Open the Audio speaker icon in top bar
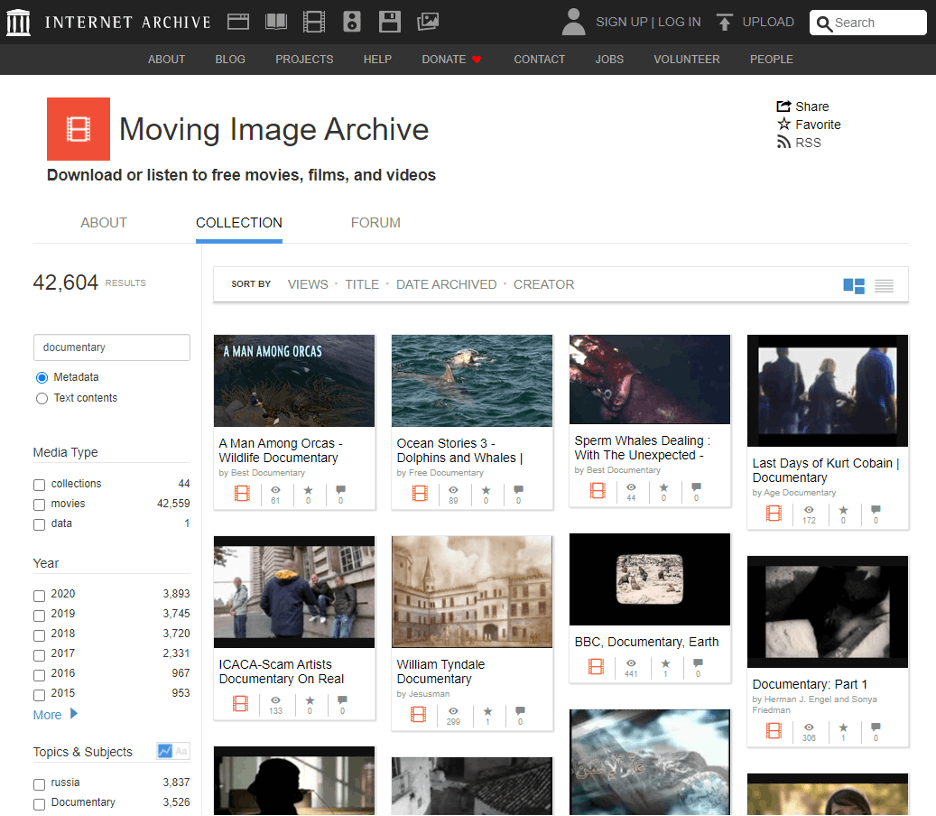 [x=352, y=22]
